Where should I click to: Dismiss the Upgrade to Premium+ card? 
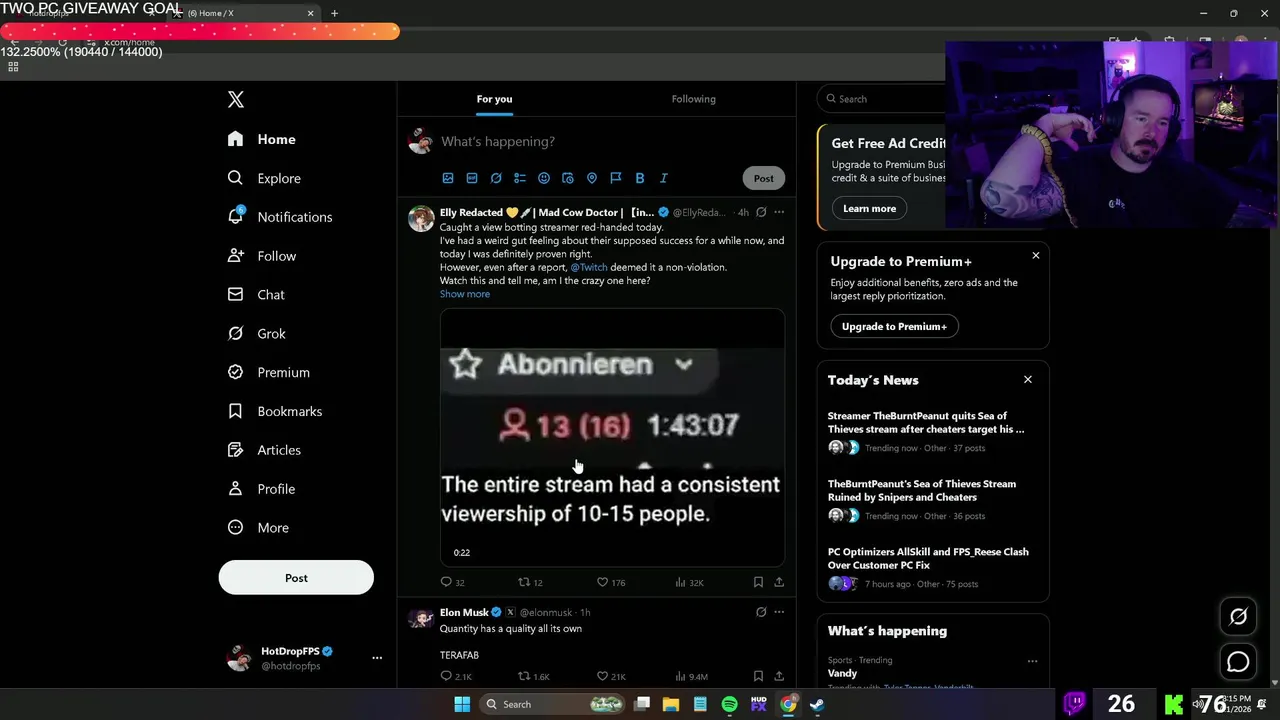[x=1036, y=256]
